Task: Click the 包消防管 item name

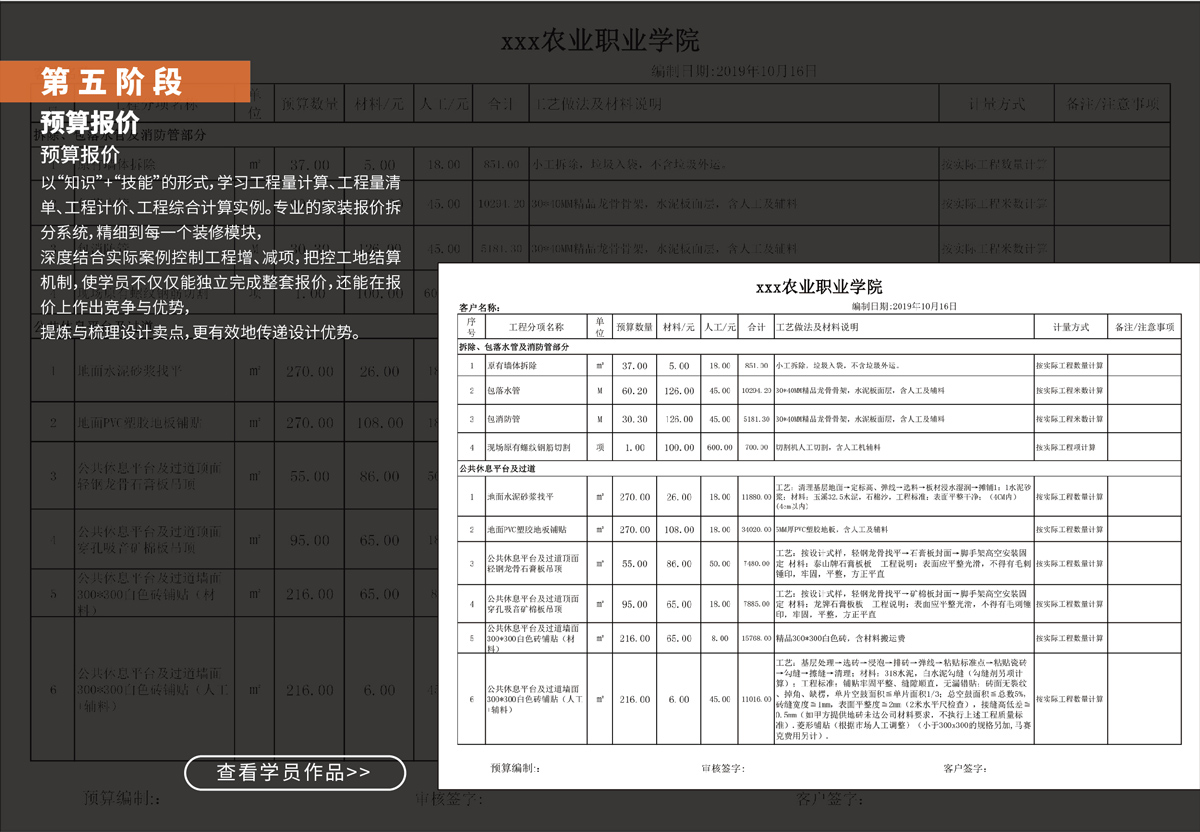Action: [503, 419]
